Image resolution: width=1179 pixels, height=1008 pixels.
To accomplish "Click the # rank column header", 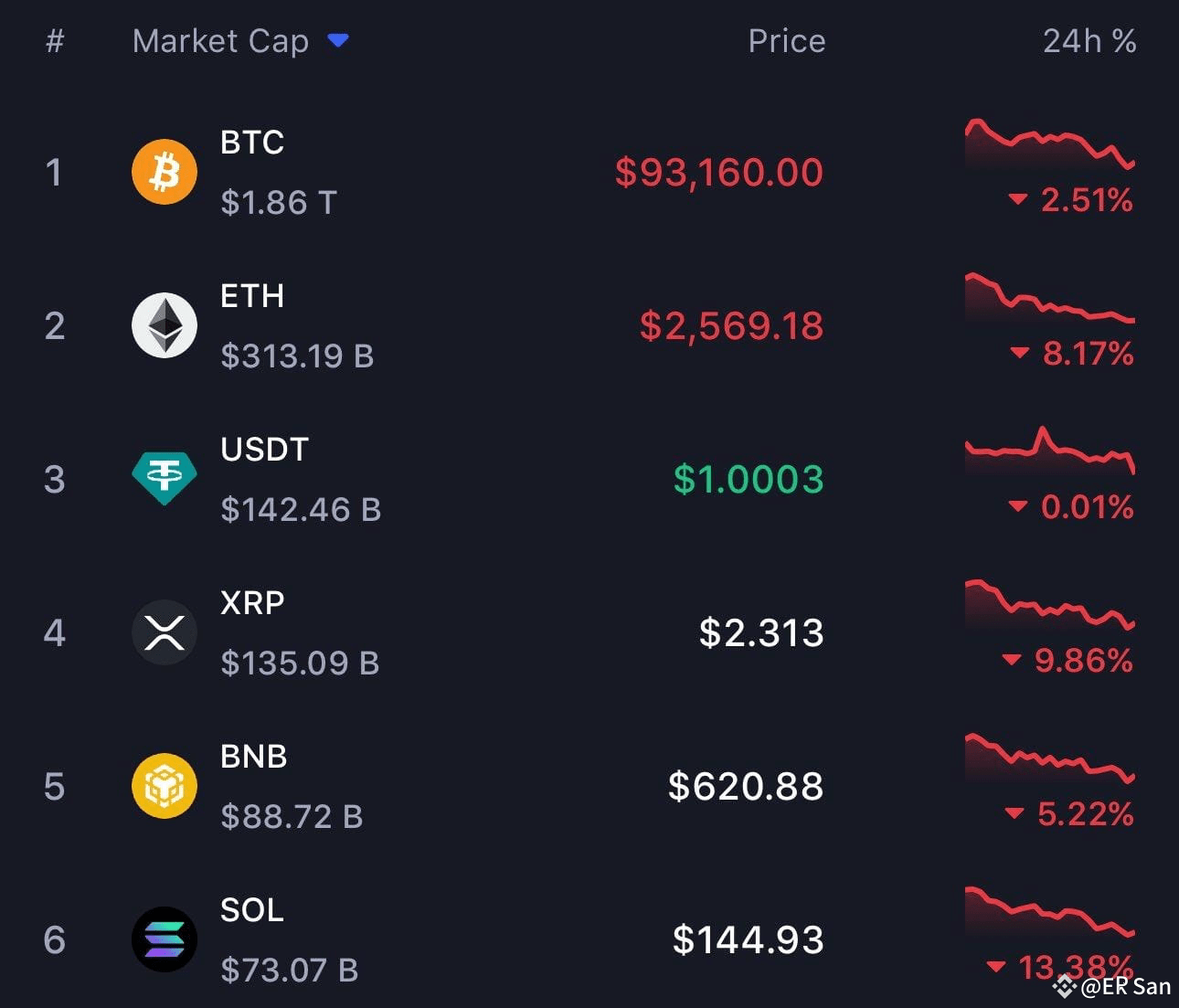I will [x=55, y=40].
